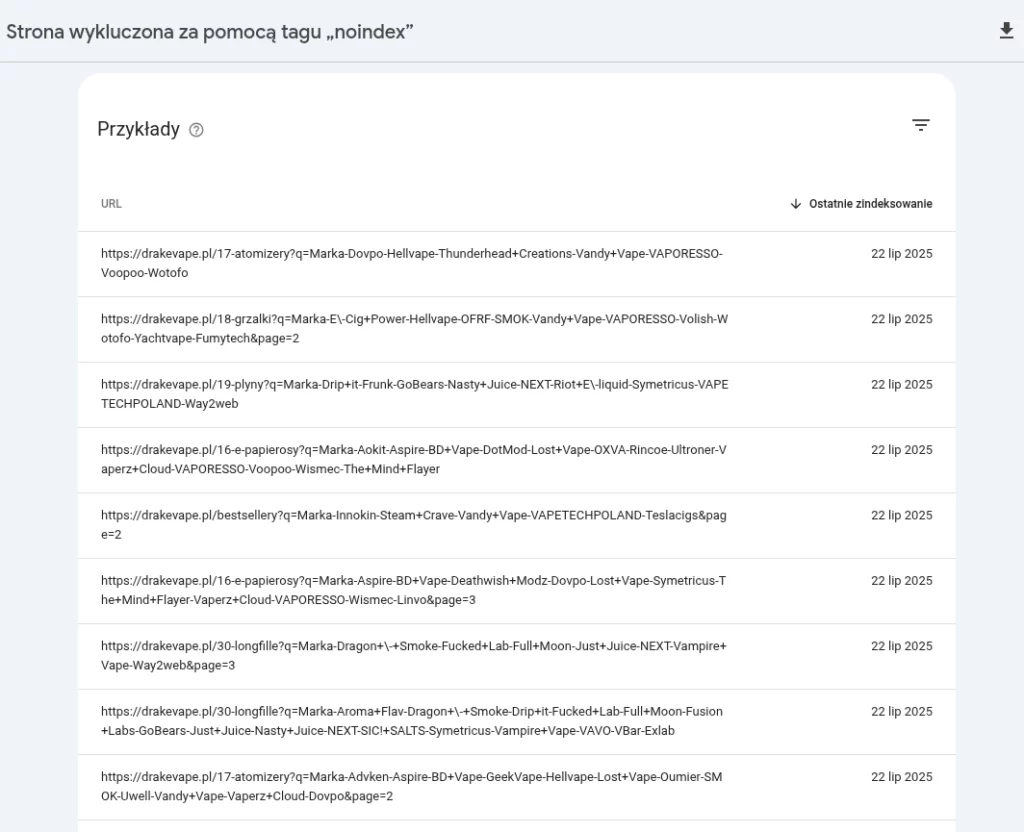Sort by Ostatnie zindeksowanie column header
The image size is (1024, 832).
pos(870,204)
